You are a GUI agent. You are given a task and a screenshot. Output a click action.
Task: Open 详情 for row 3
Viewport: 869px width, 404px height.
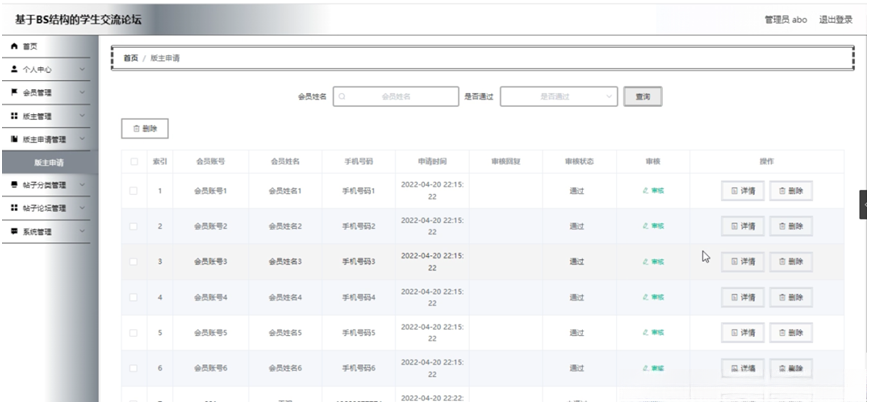[743, 262]
